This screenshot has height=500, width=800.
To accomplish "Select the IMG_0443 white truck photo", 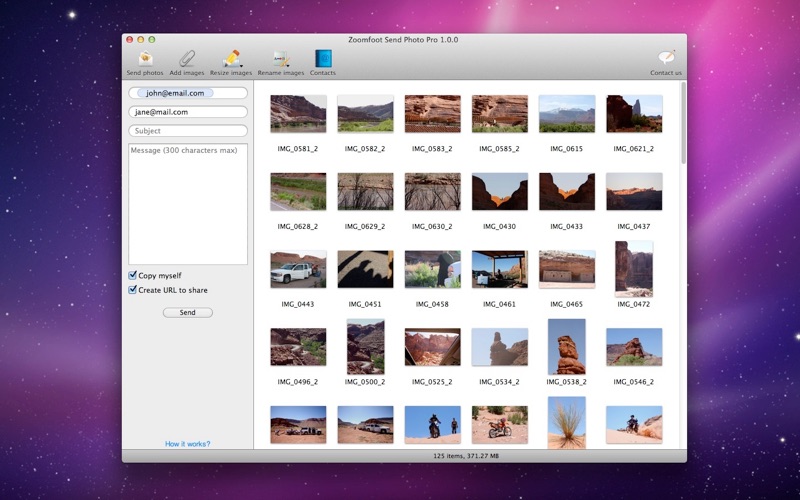I will pyautogui.click(x=298, y=269).
